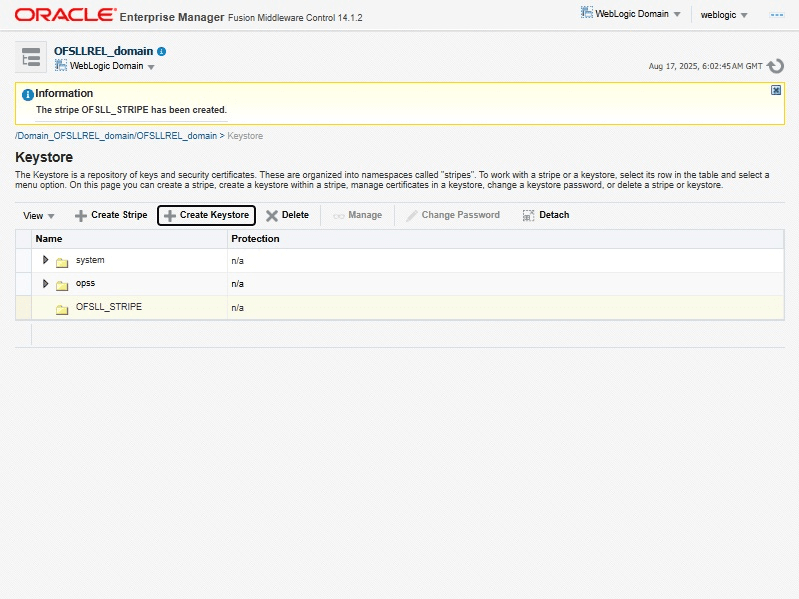Open WebLogic Domain dropdown under OFSLLREL_domain
Image resolution: width=799 pixels, height=599 pixels.
tap(104, 66)
